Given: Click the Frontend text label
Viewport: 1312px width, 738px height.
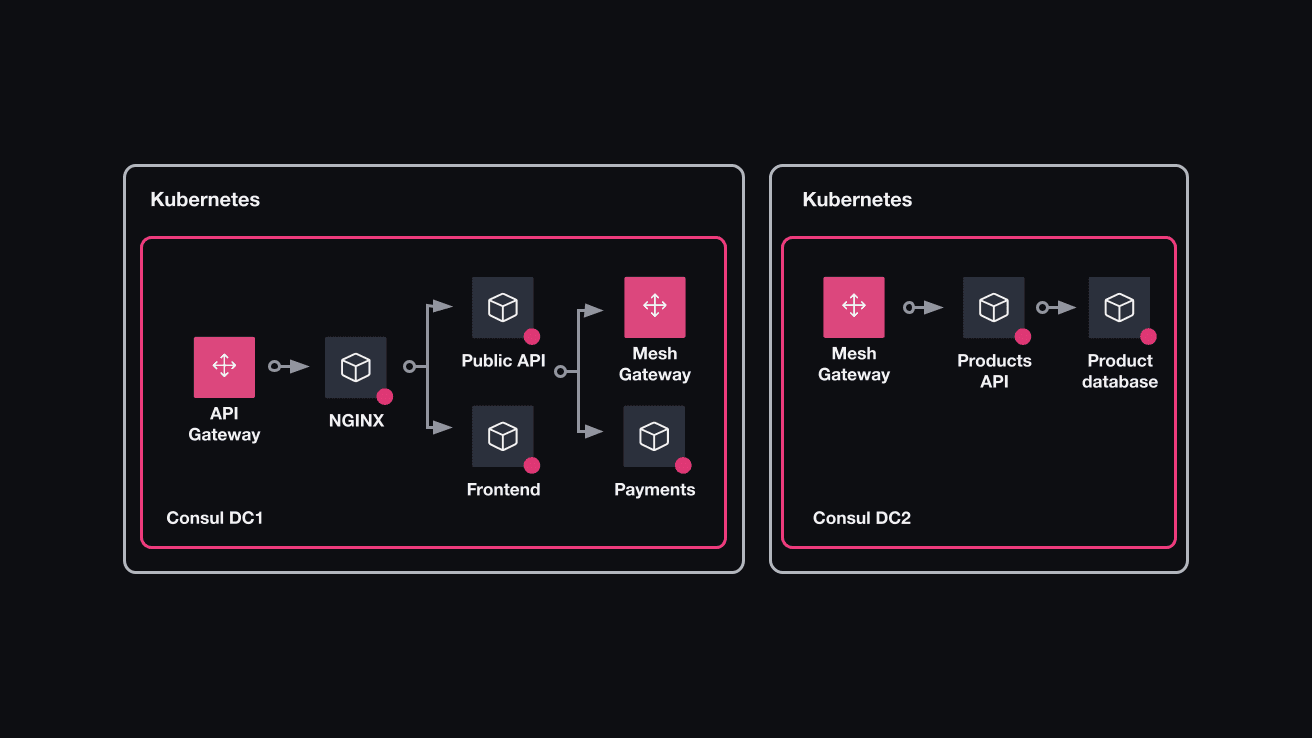Looking at the screenshot, I should [x=503, y=490].
